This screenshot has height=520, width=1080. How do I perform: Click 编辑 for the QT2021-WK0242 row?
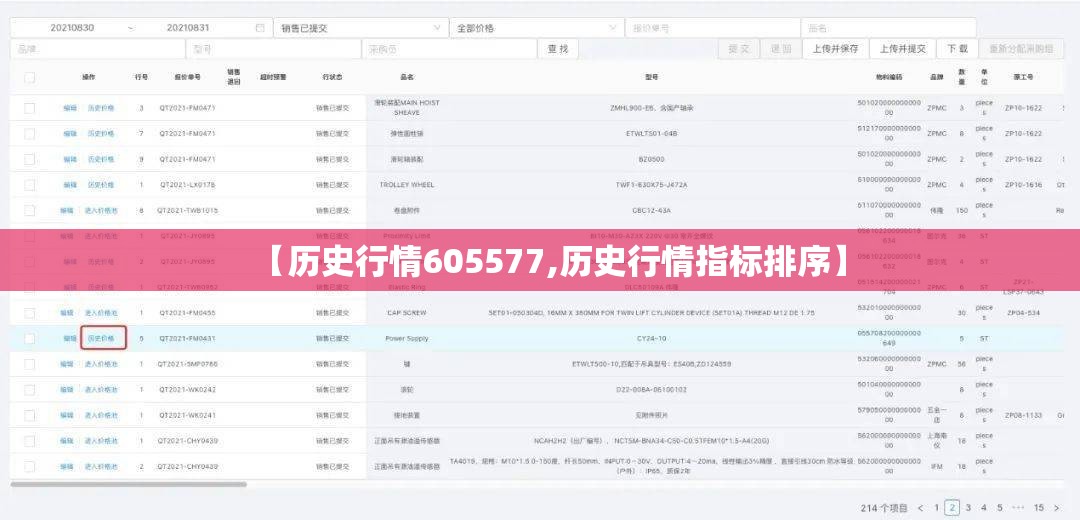(67, 389)
